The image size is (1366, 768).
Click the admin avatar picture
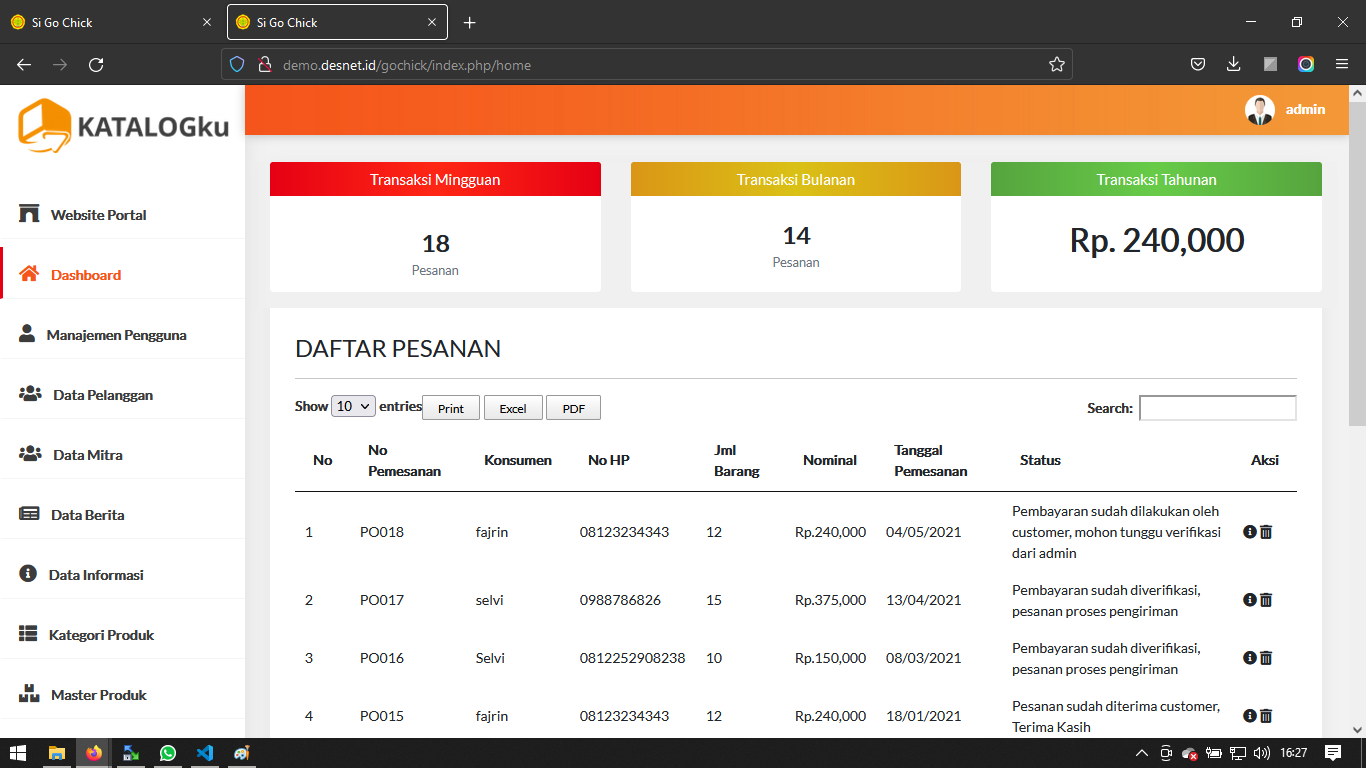coord(1259,110)
